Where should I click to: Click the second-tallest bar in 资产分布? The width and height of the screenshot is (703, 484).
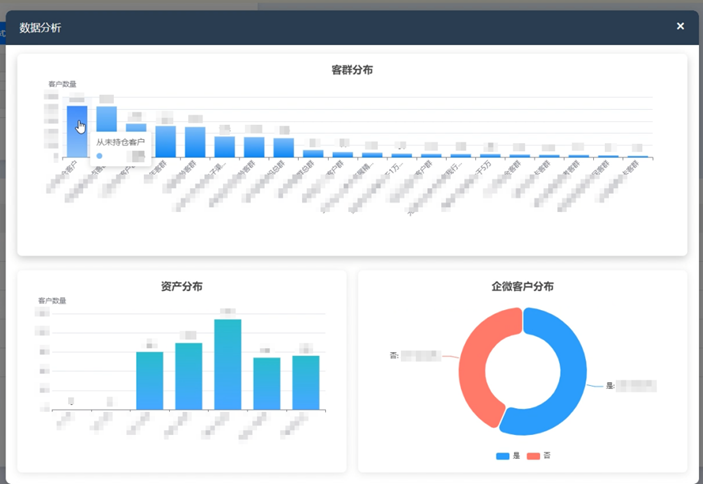(188, 376)
